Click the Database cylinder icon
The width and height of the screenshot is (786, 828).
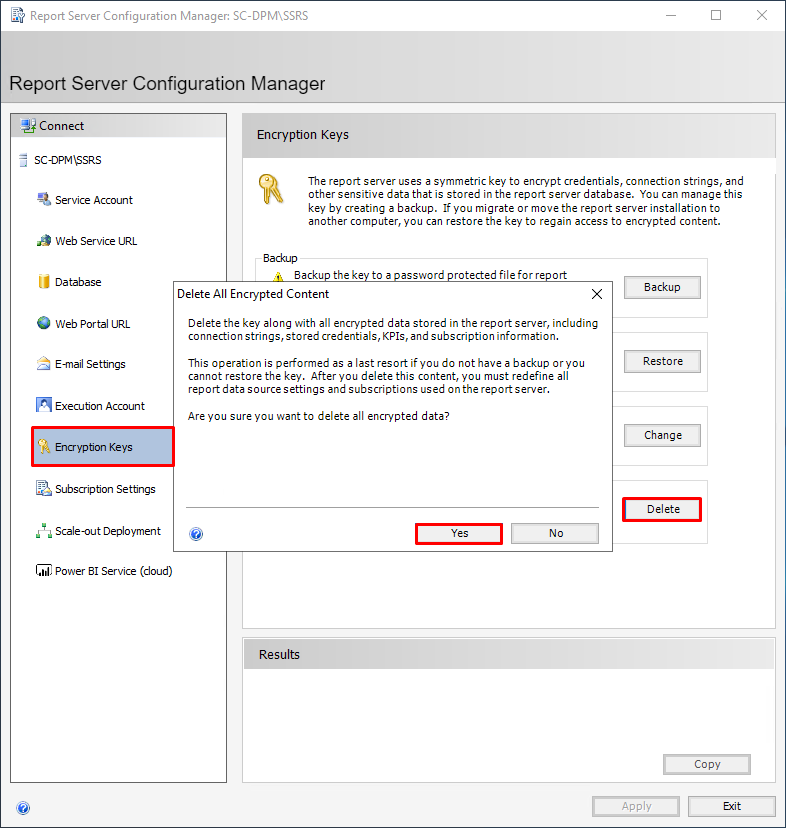(x=44, y=281)
